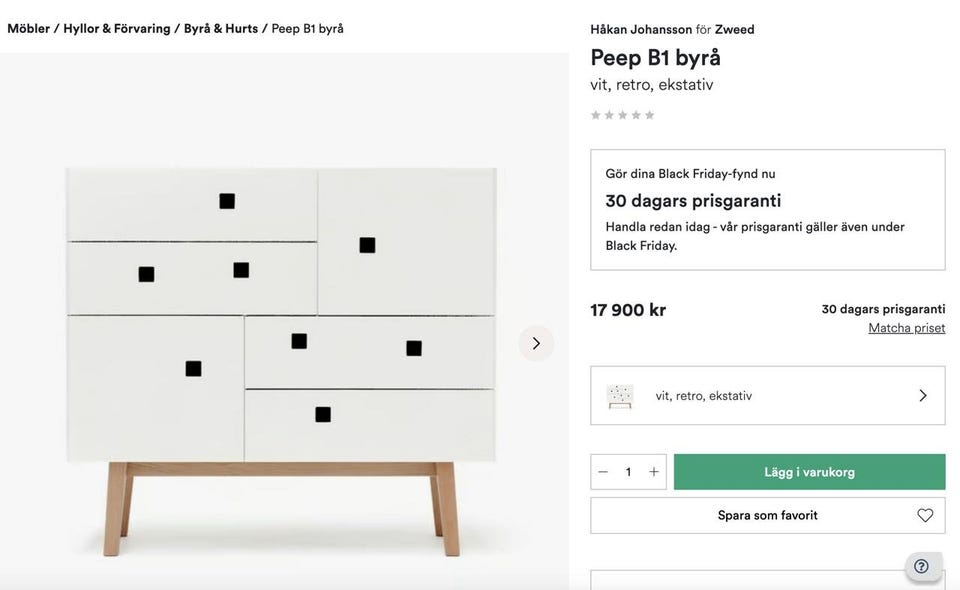Open the help question mark bubble
960x590 pixels.
coord(921,566)
